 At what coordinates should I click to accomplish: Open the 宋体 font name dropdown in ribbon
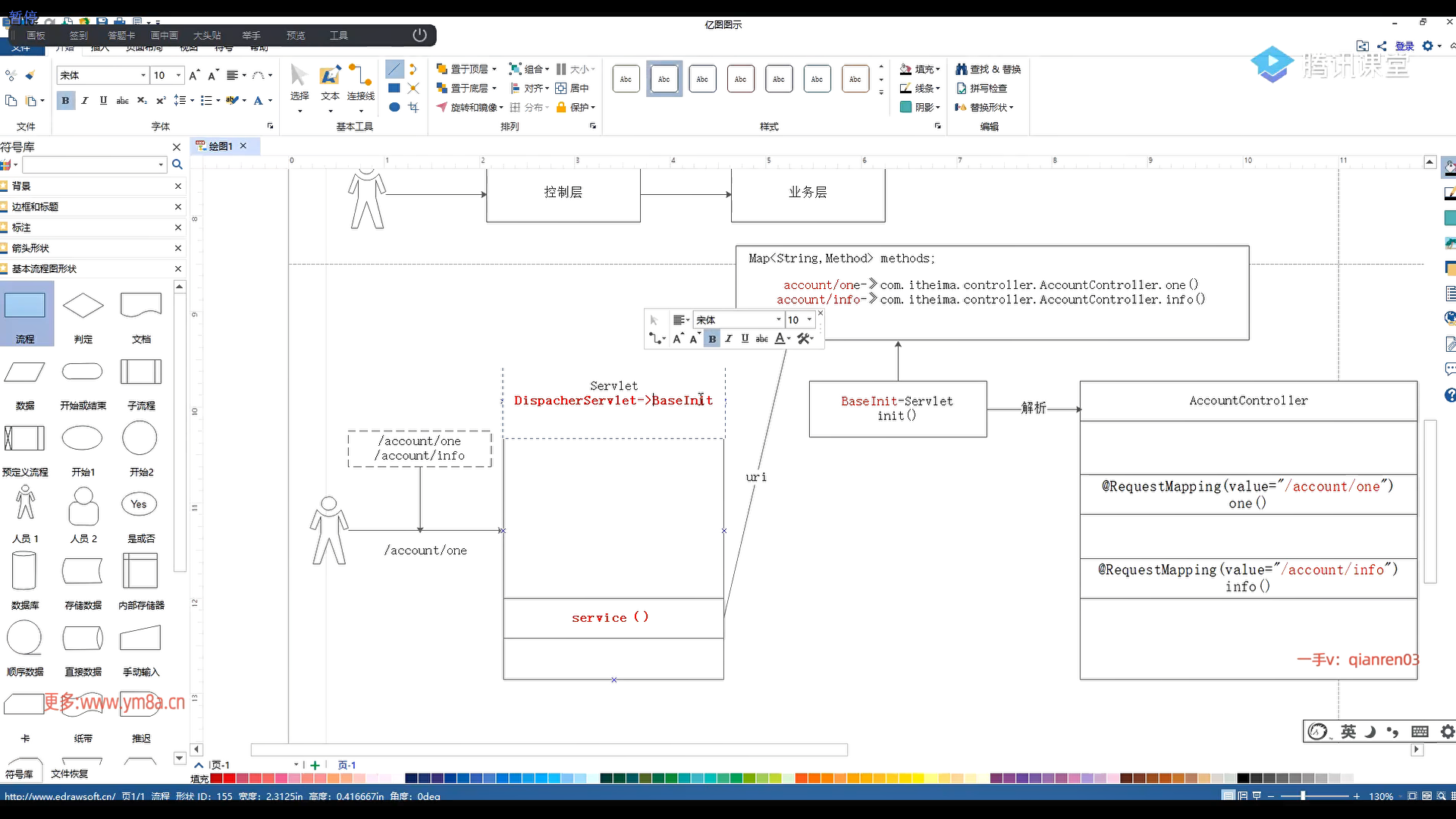(143, 75)
